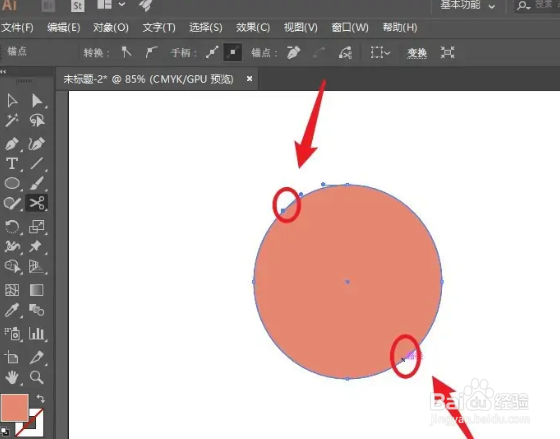Choose the Shape Builder tool
The width and height of the screenshot is (560, 439).
tap(12, 266)
